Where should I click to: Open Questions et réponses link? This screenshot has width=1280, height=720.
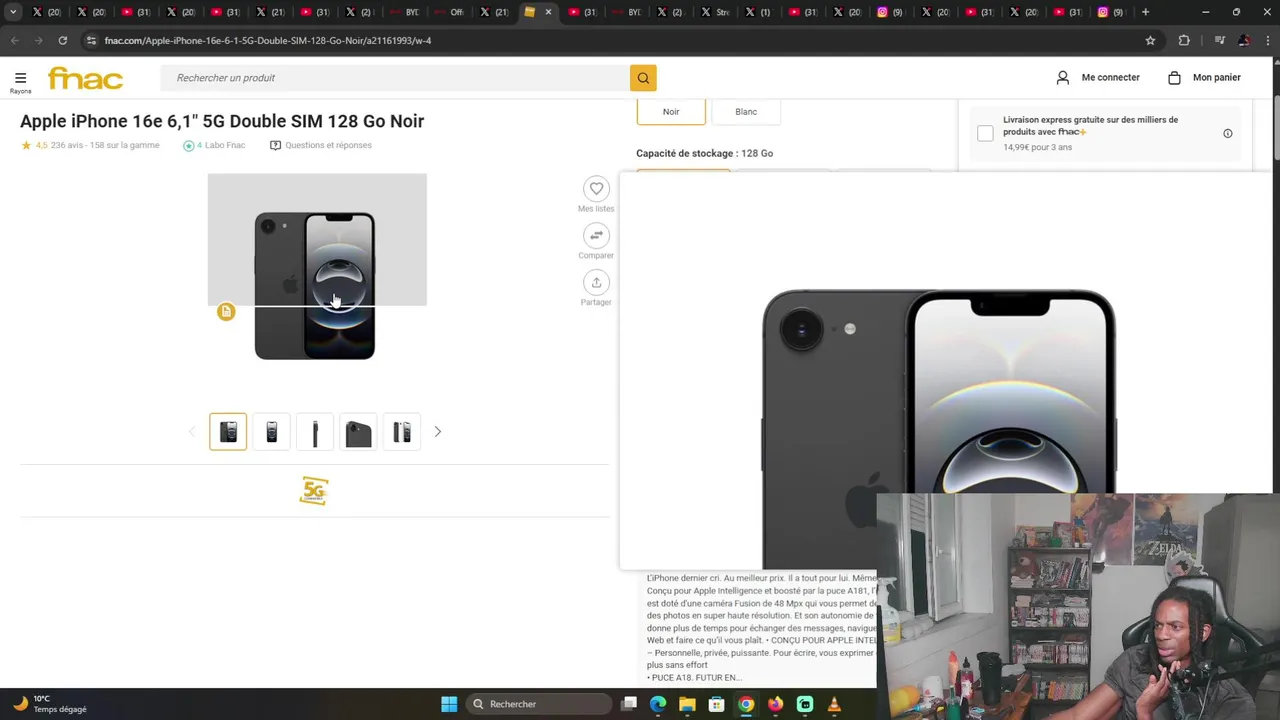[x=328, y=145]
